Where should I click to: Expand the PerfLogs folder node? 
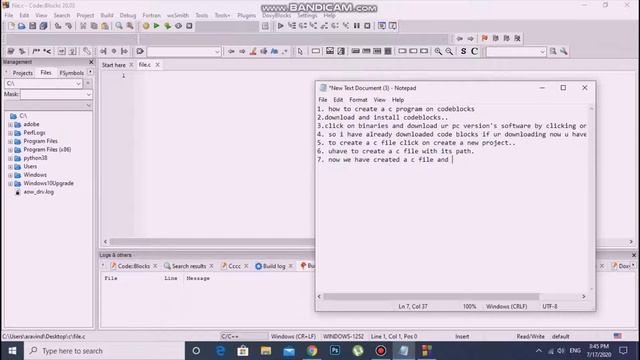[x=10, y=133]
